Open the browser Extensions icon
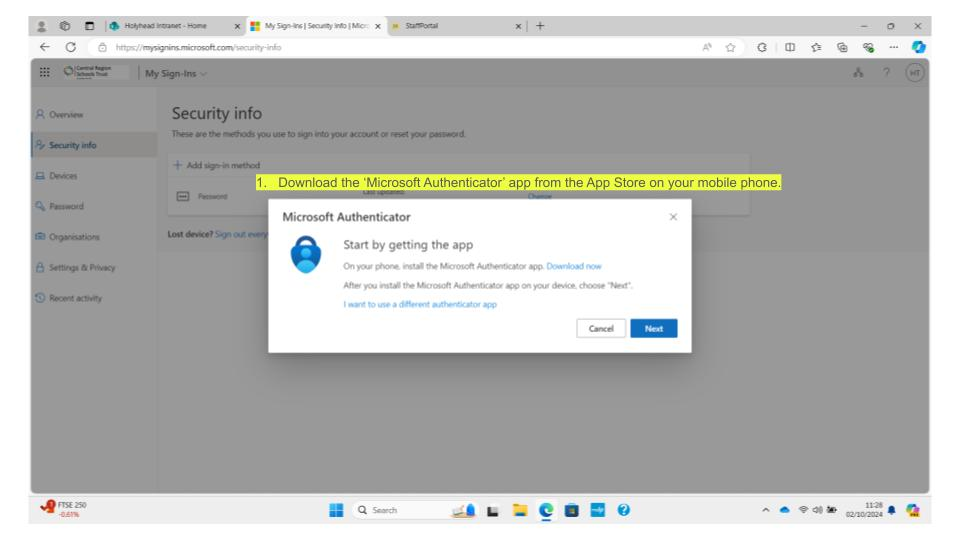The width and height of the screenshot is (960, 540). 762,47
